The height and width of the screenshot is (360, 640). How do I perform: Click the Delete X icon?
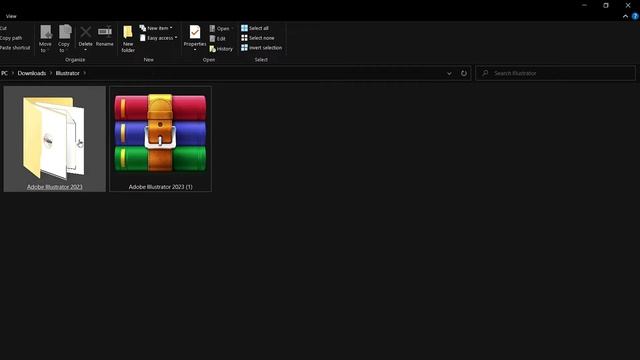coord(85,32)
